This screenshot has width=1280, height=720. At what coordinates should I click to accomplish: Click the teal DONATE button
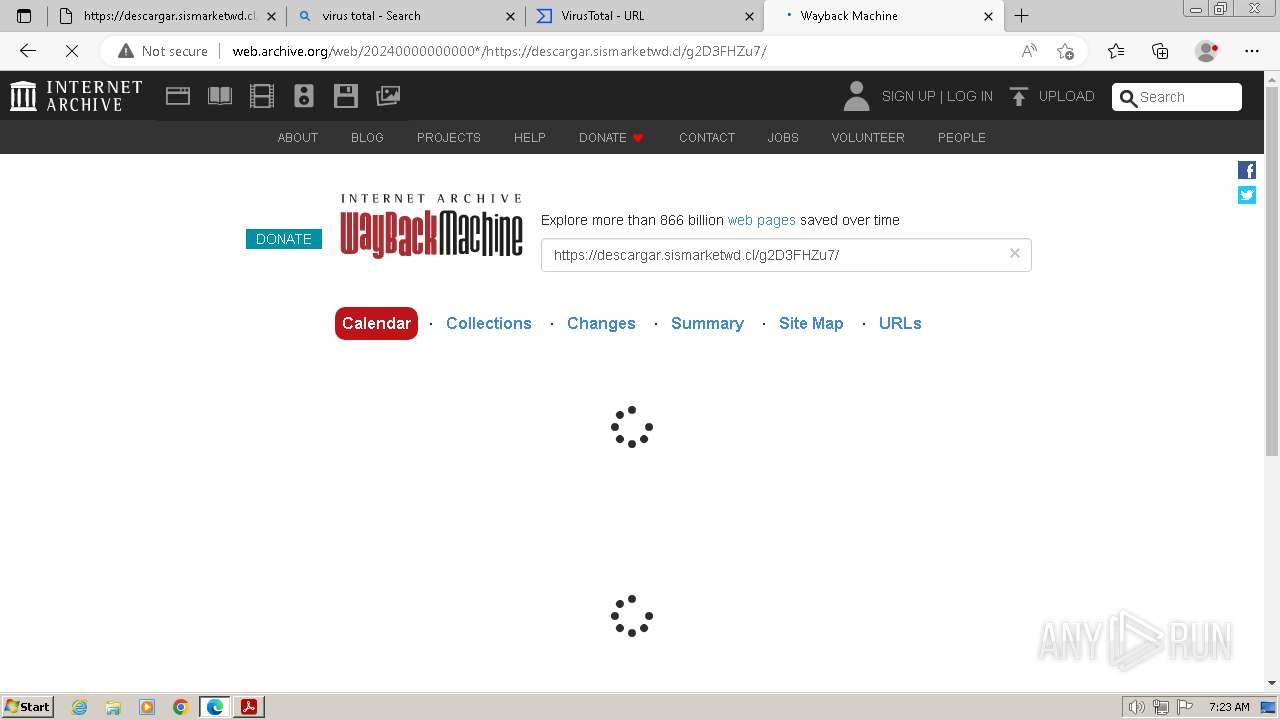[x=284, y=239]
